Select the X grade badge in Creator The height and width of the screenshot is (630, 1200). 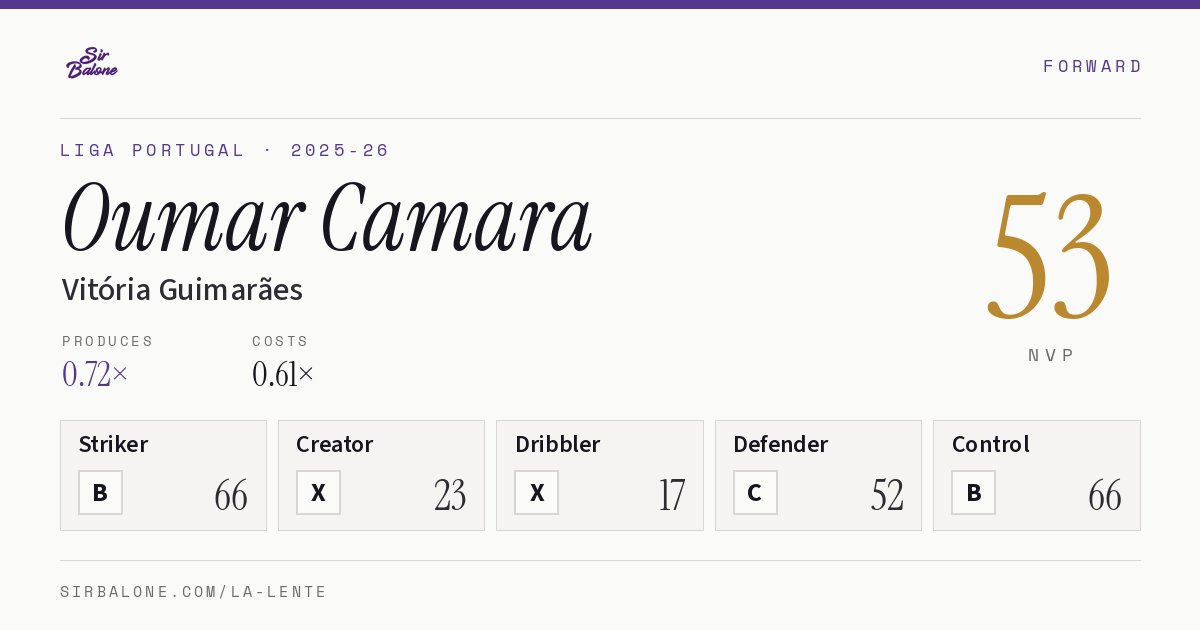(x=318, y=492)
